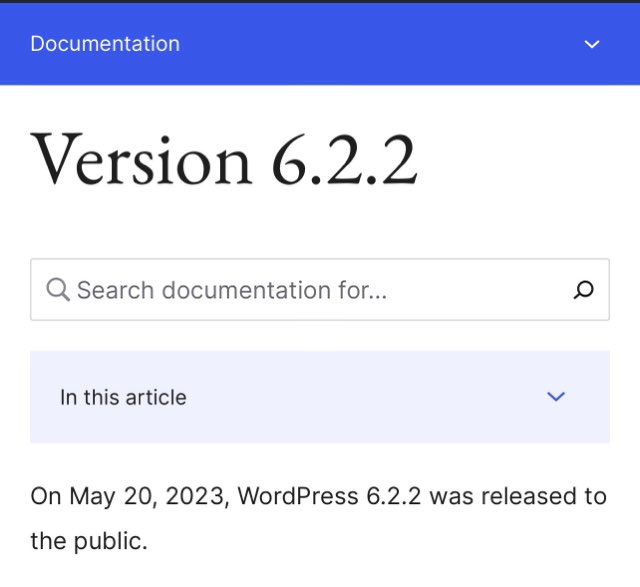
Task: Expand the In this article chevron
Action: 556,396
